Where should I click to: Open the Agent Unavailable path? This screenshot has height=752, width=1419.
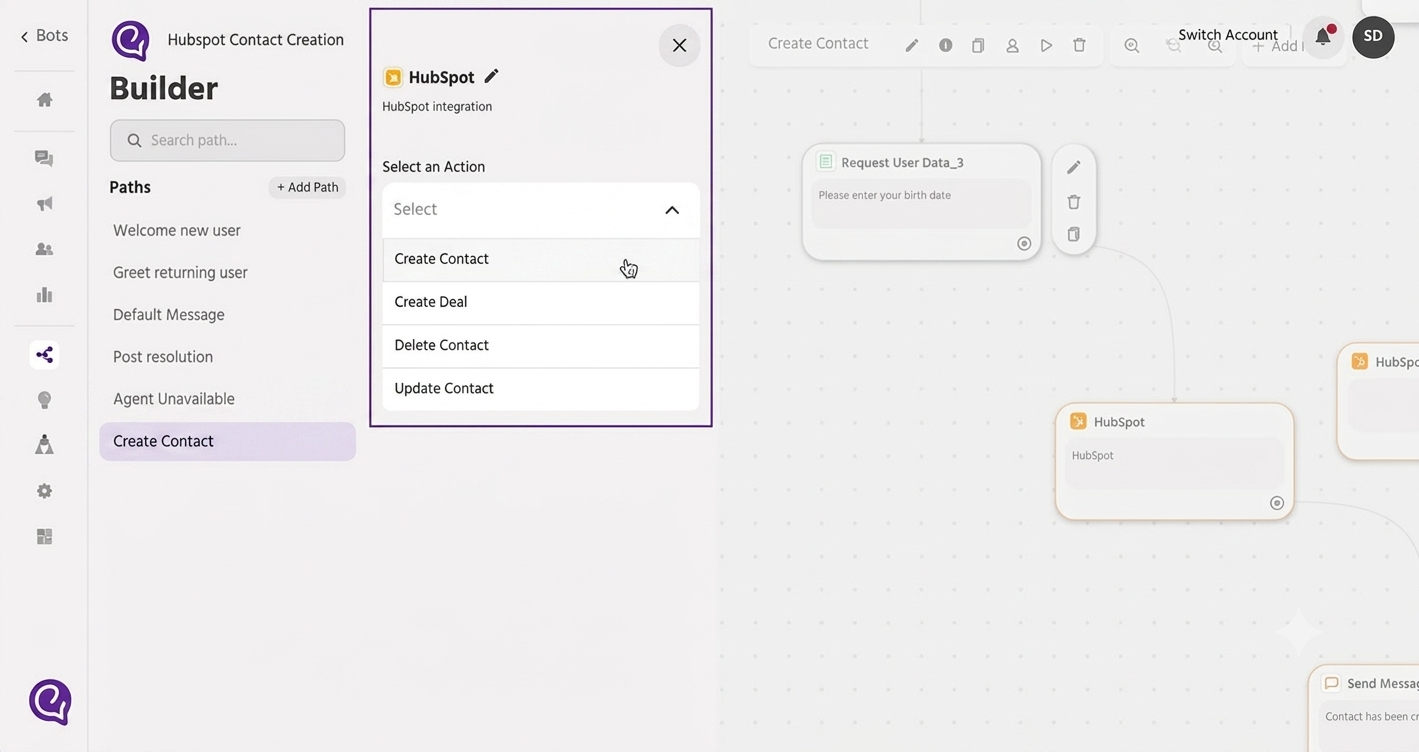[174, 399]
